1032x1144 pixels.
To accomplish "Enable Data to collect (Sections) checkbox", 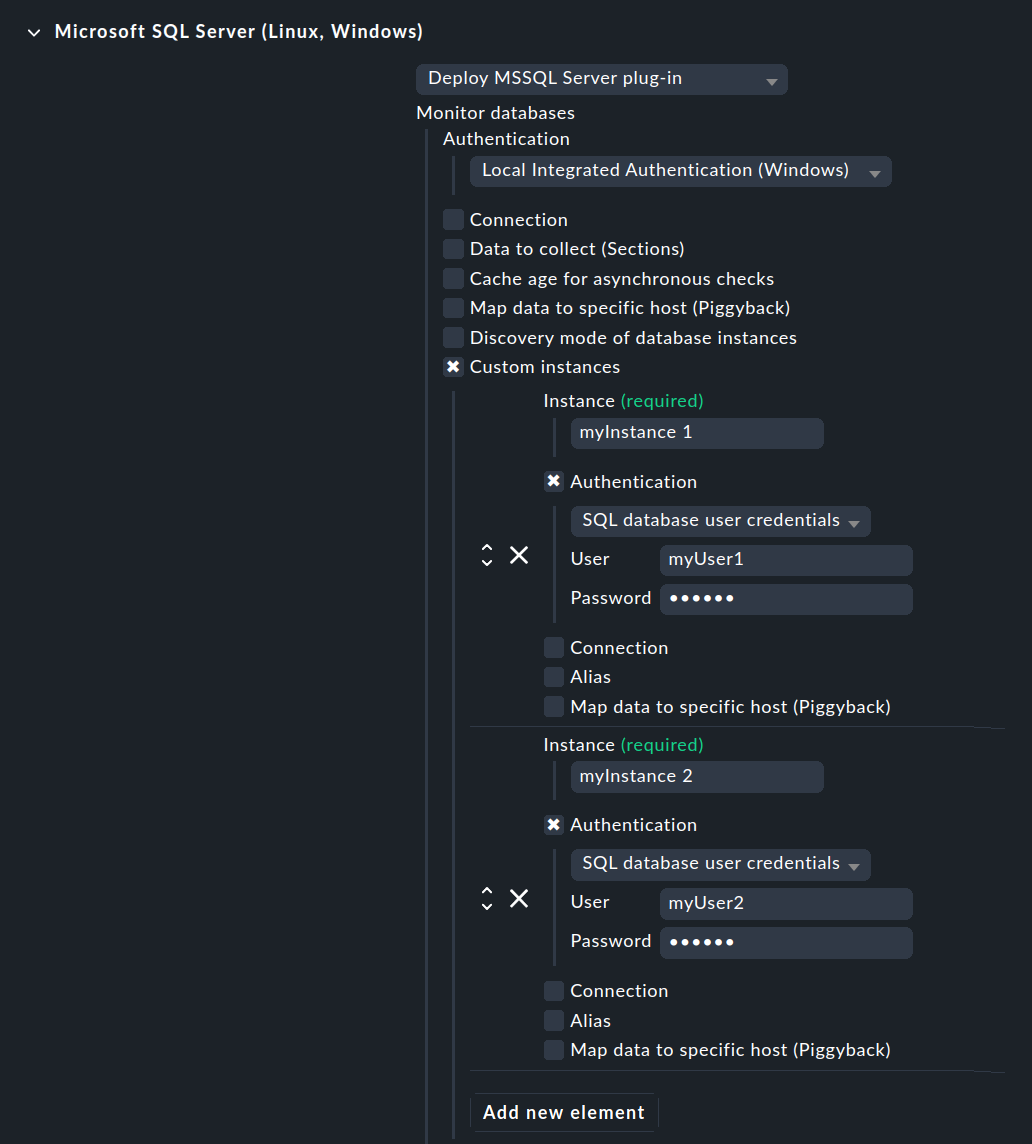I will click(x=453, y=249).
